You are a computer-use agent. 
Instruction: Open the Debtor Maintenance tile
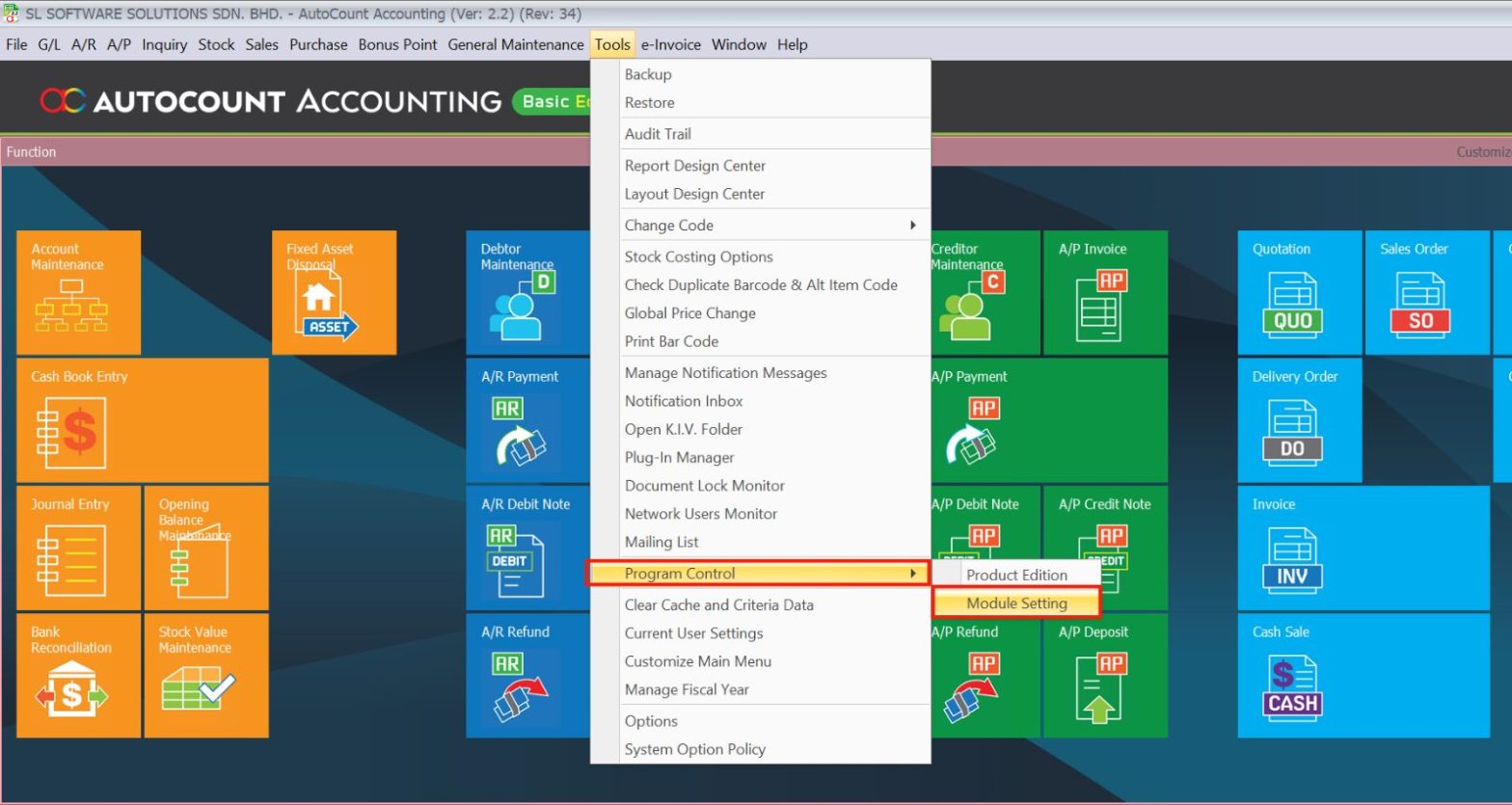528,292
